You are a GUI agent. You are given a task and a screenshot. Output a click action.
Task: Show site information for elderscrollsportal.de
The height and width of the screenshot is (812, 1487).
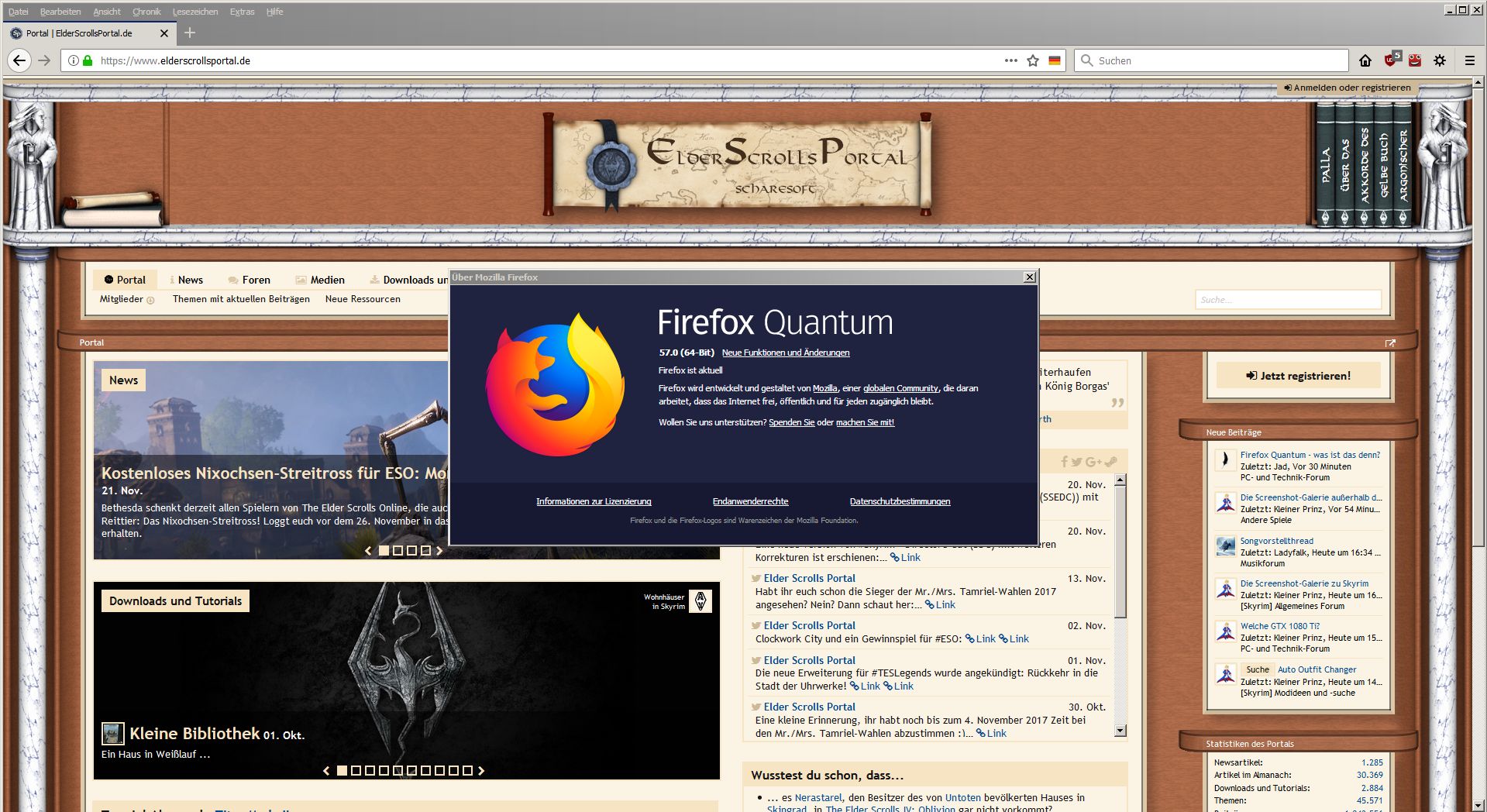coord(73,60)
